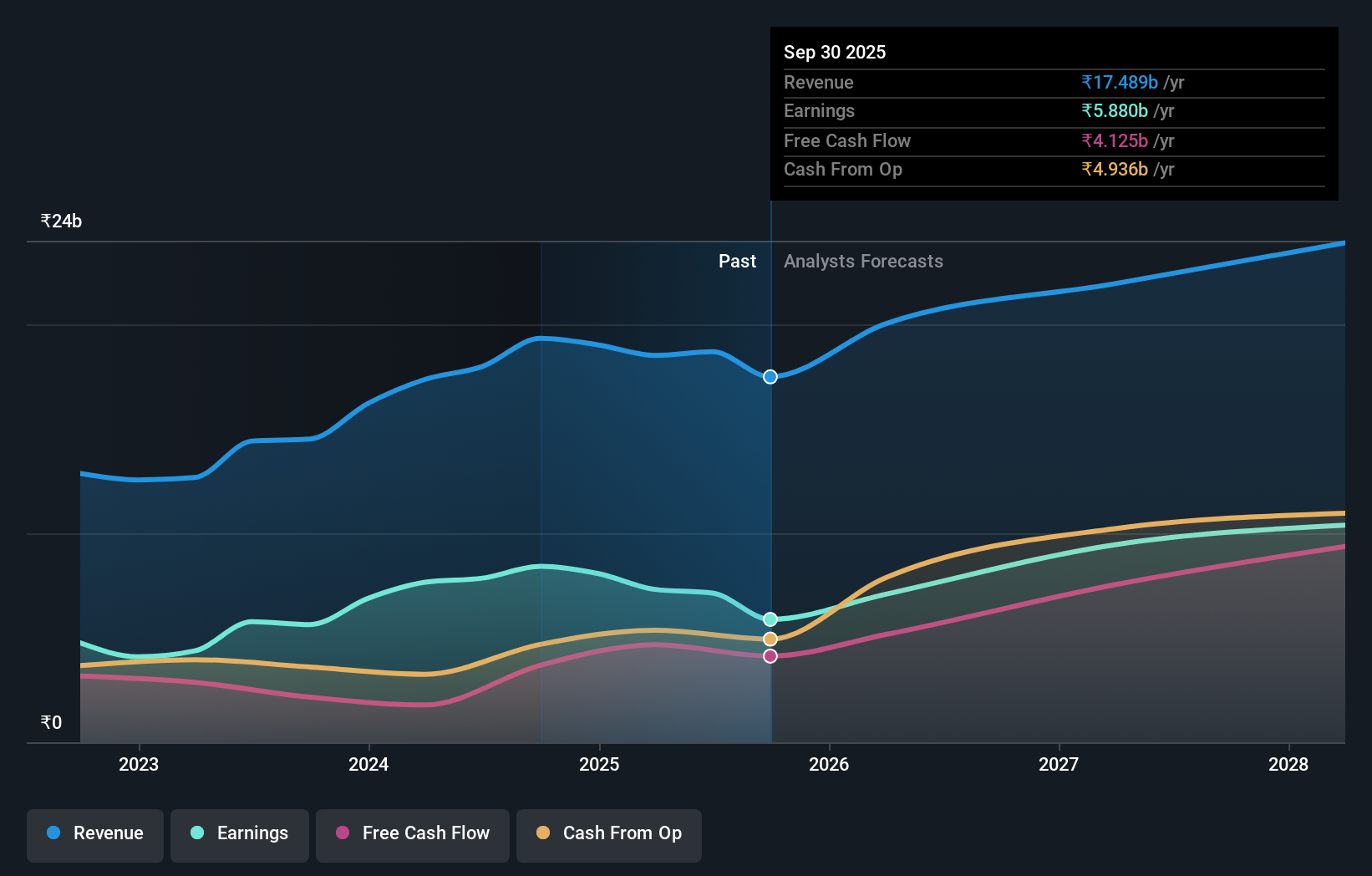
Task: Click the orange Cash From Op legend dot
Action: coord(544,833)
